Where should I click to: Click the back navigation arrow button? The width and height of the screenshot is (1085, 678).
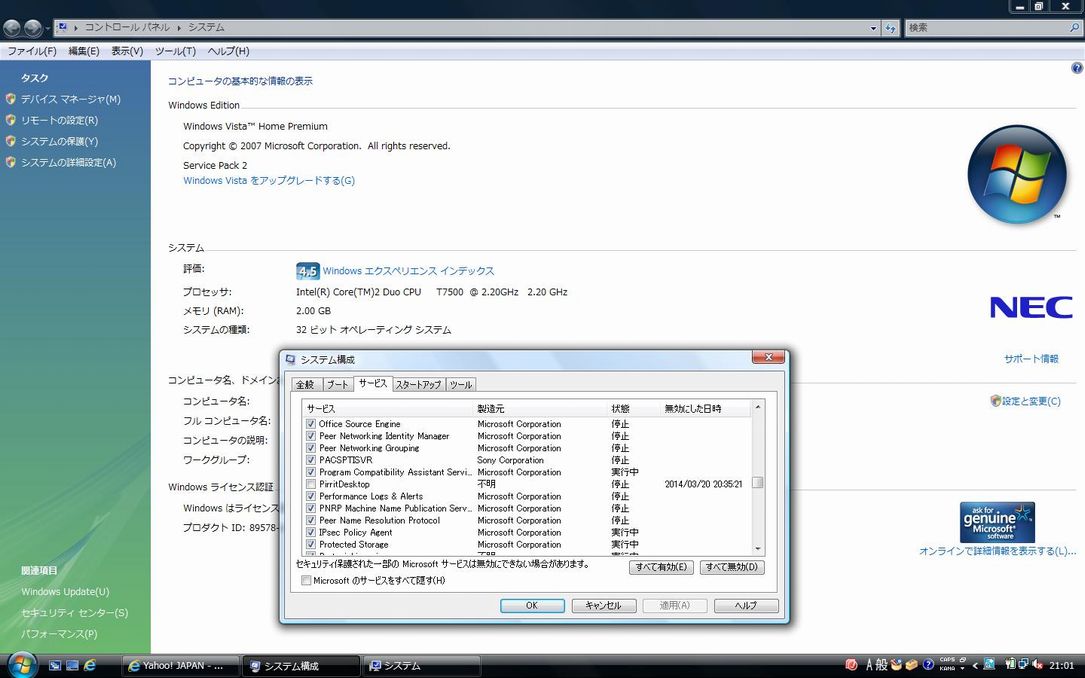coord(12,28)
